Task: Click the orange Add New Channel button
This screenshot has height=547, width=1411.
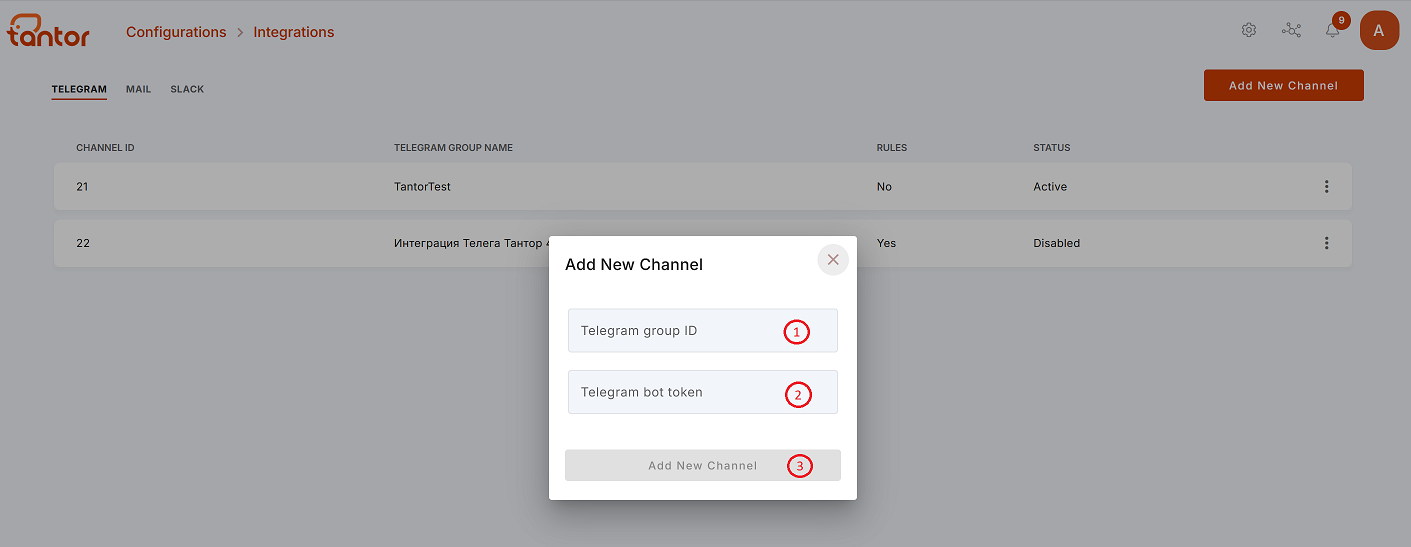Action: 1283,86
